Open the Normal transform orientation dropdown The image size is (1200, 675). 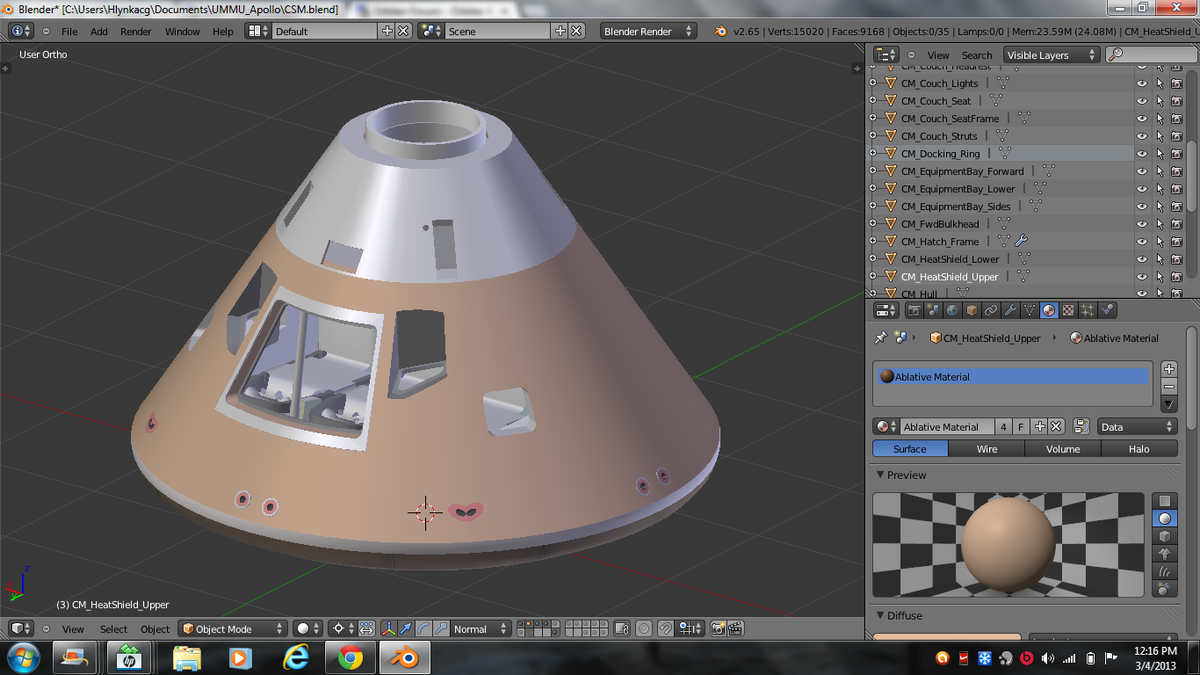481,629
